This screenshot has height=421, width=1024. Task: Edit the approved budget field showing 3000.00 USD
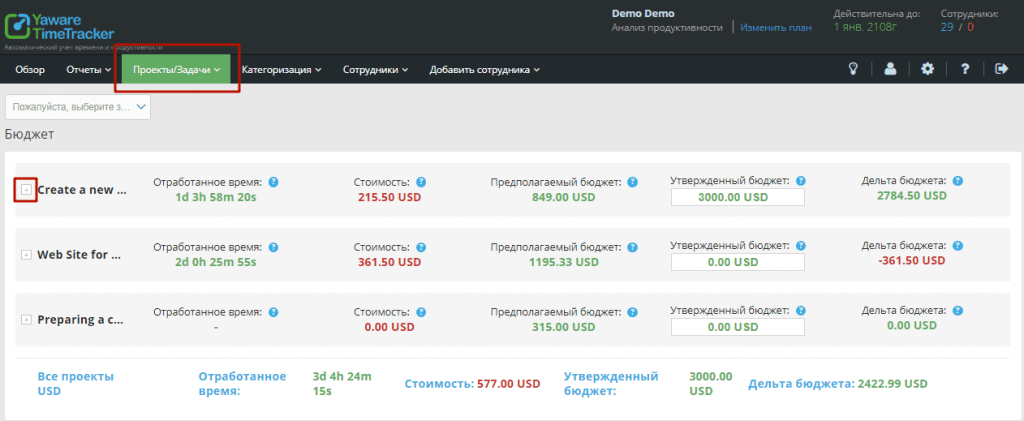click(x=738, y=197)
